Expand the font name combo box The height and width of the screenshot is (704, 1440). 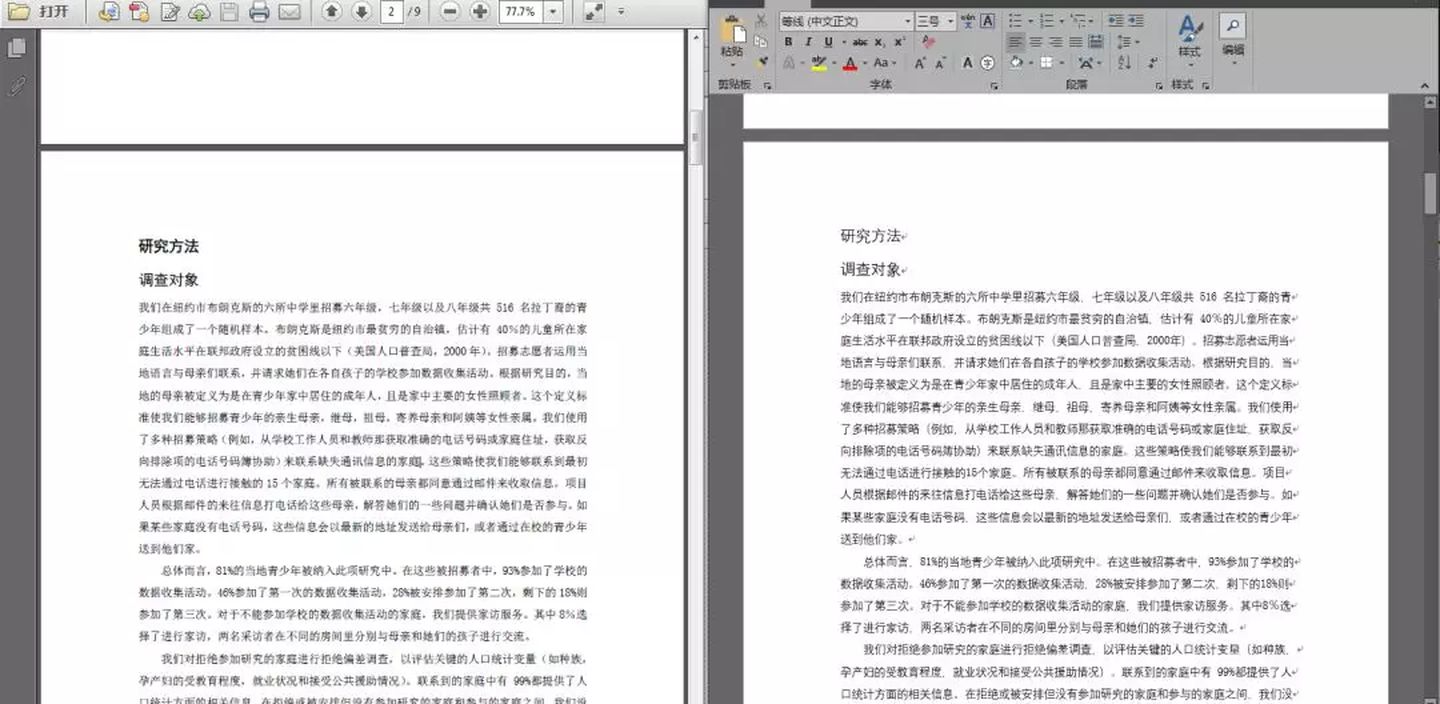click(x=907, y=21)
